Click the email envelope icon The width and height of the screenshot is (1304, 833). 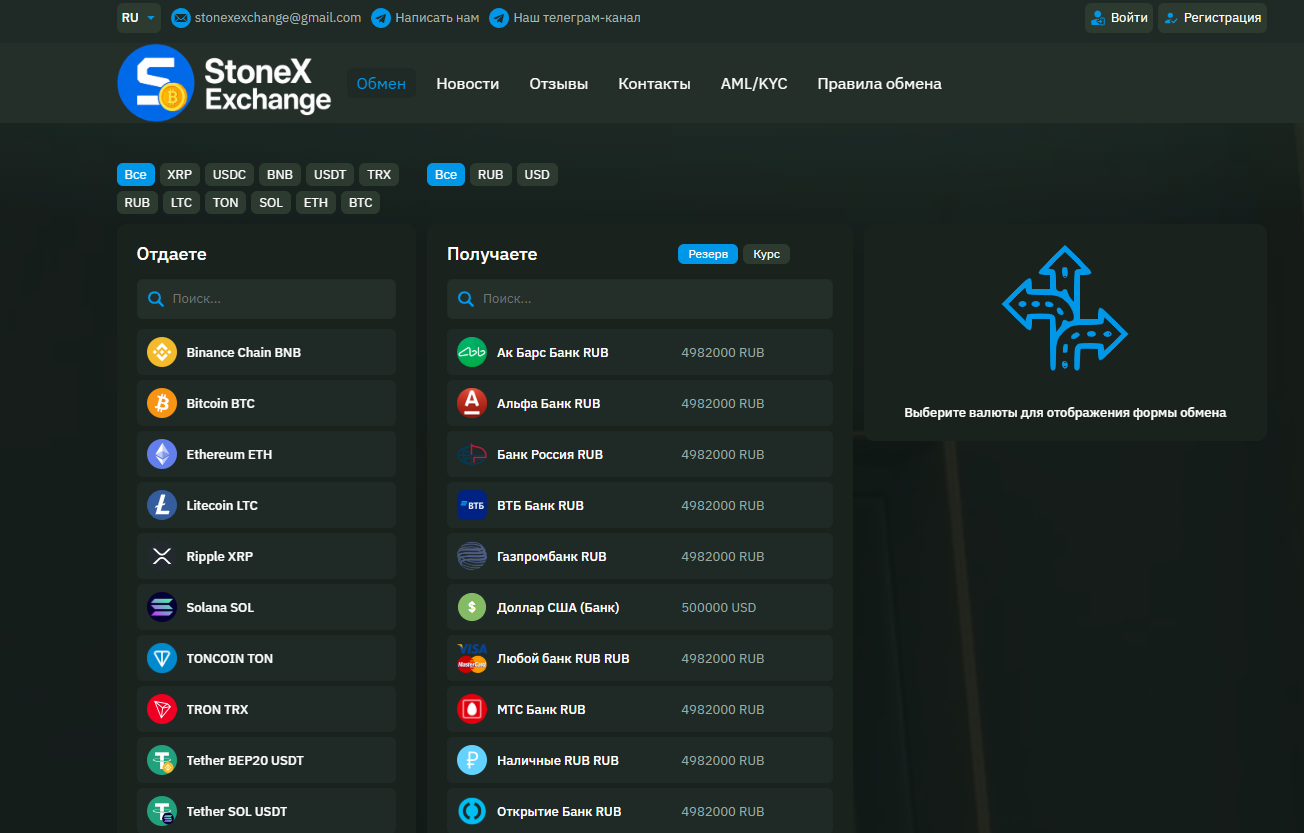(181, 18)
